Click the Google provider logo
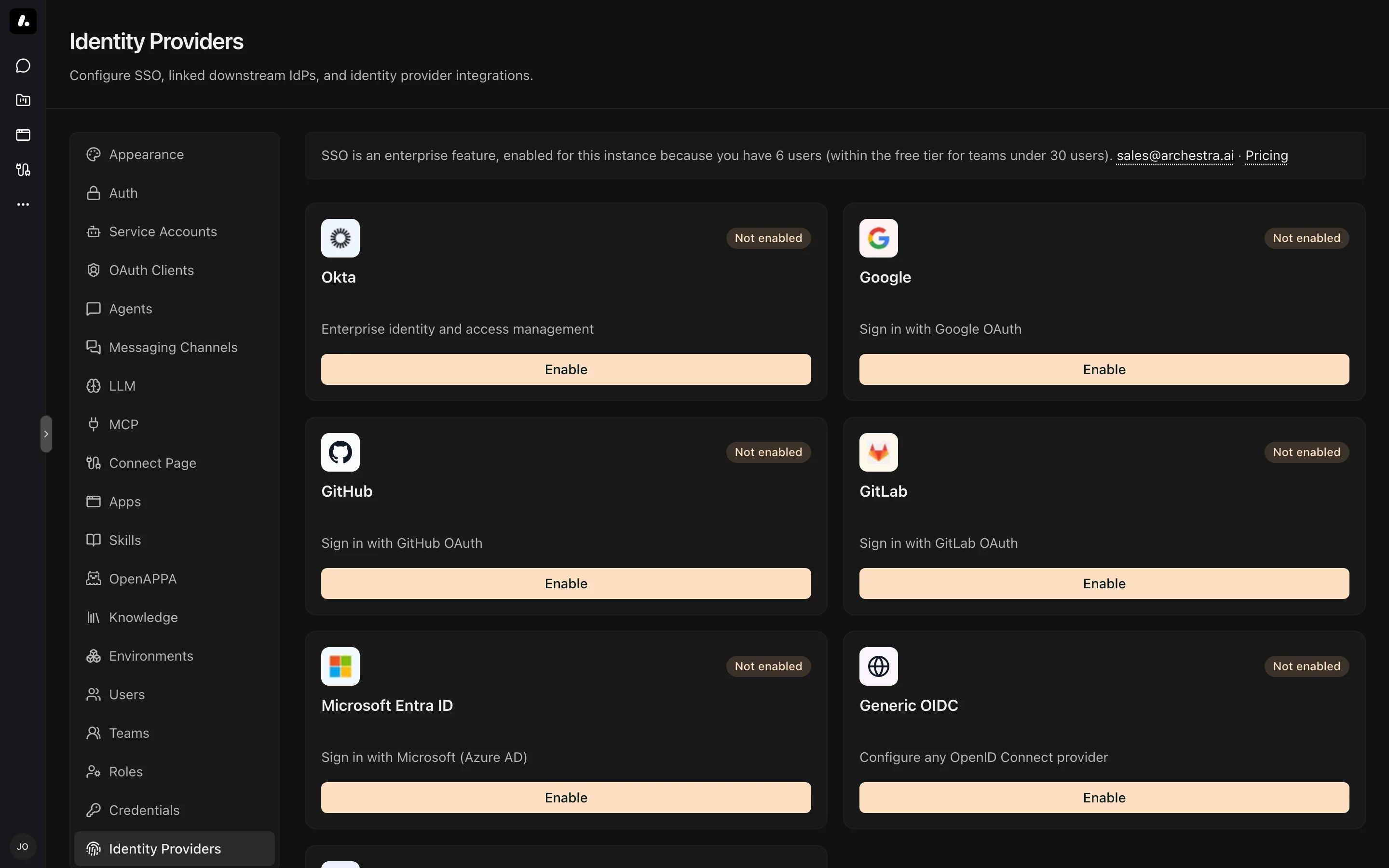This screenshot has height=868, width=1389. (878, 238)
